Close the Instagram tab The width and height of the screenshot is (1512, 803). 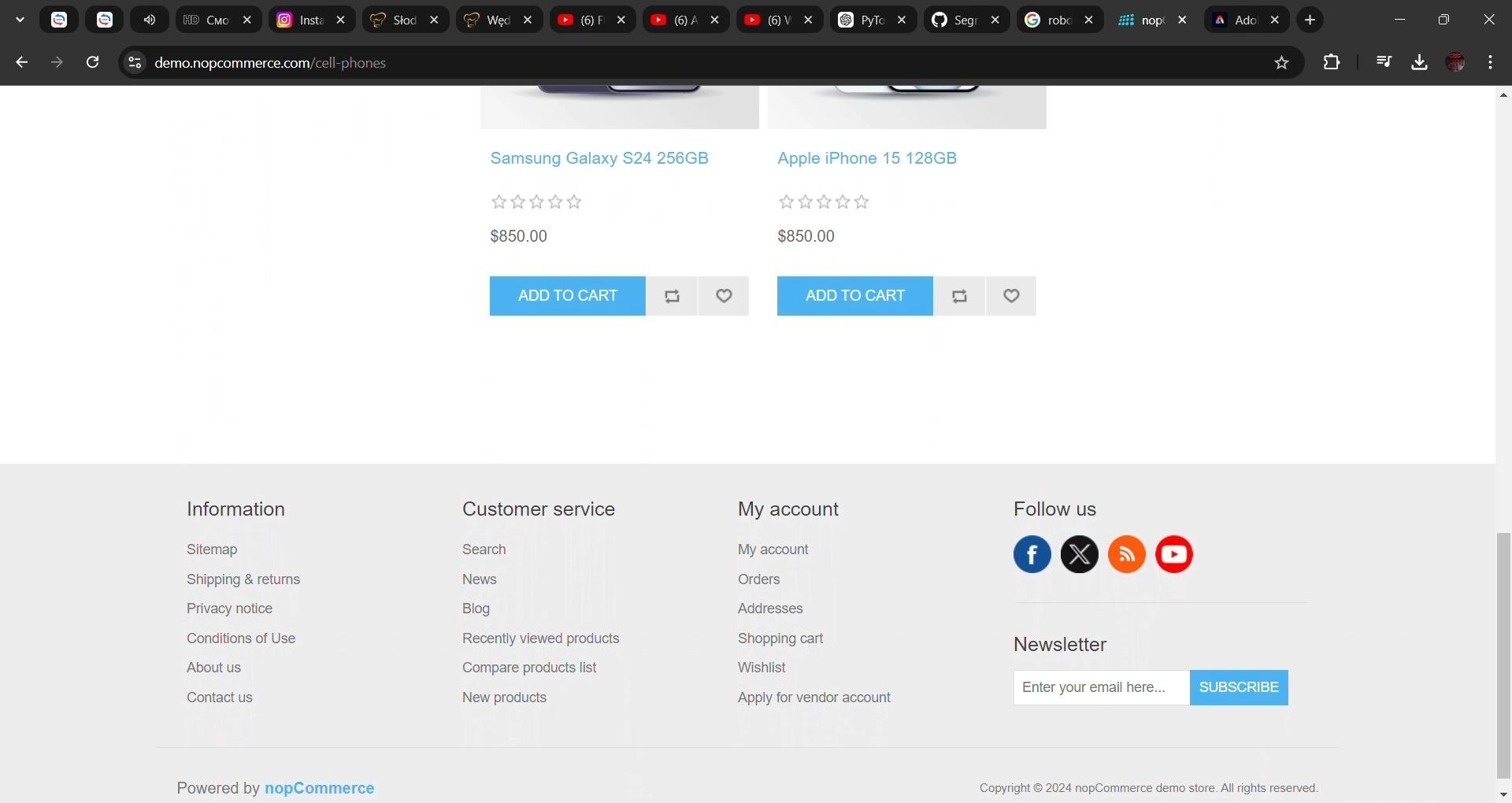[x=340, y=20]
